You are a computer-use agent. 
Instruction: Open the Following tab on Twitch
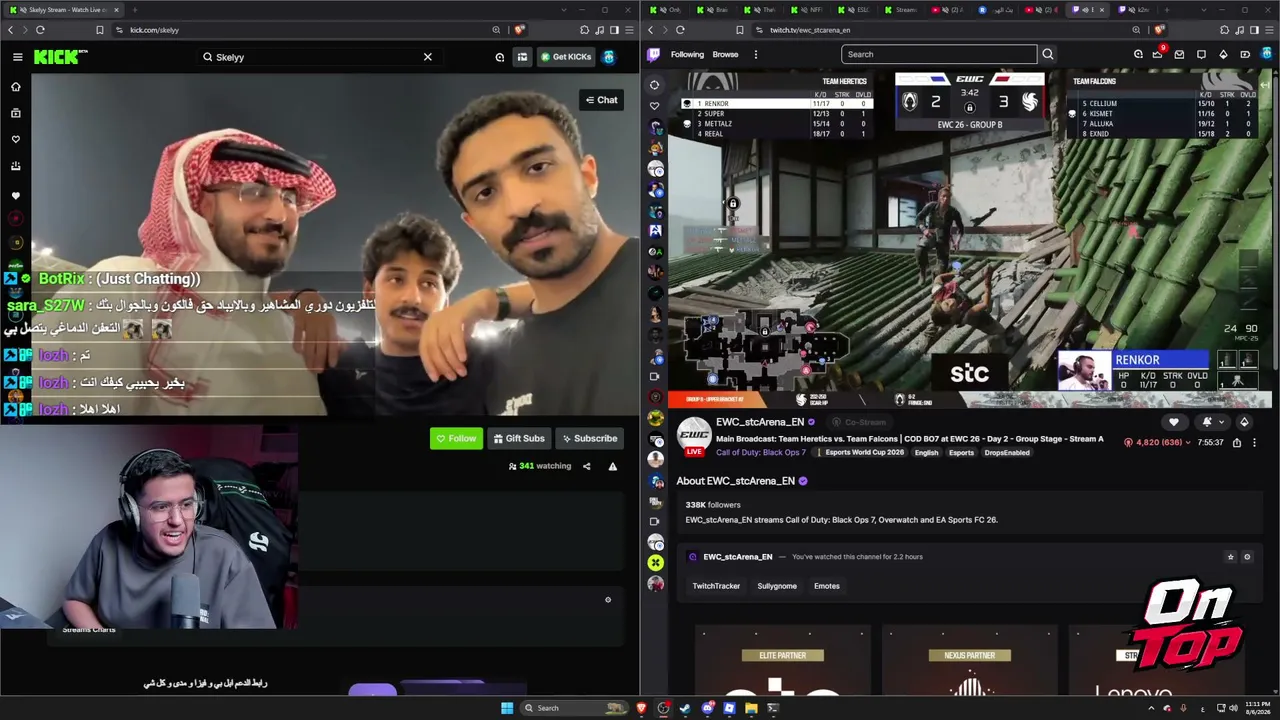pos(687,55)
